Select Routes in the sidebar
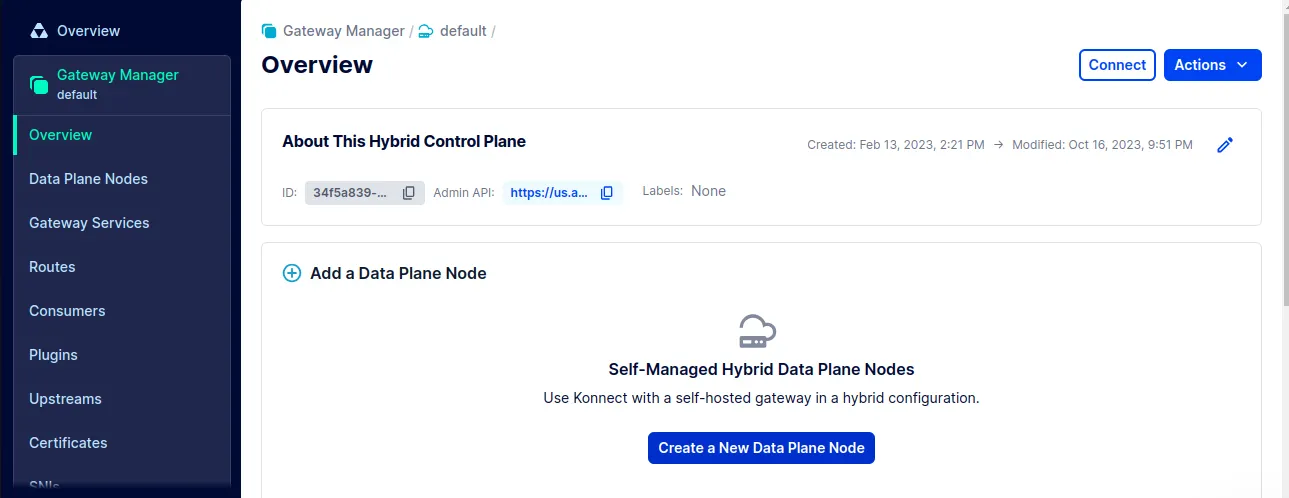 tap(52, 267)
